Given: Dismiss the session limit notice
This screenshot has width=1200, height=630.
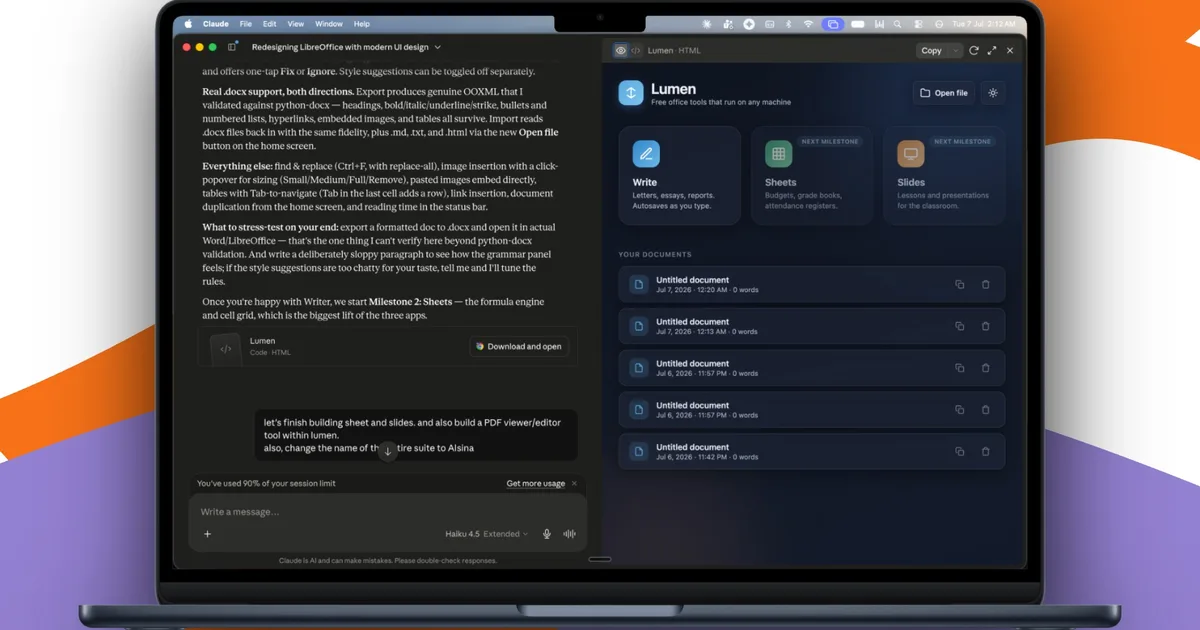Looking at the screenshot, I should coord(574,483).
